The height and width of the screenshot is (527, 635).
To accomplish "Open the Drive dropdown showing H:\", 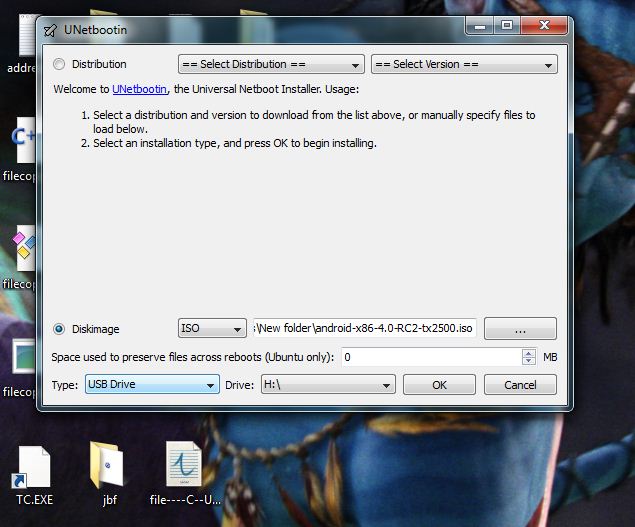I will pos(328,384).
